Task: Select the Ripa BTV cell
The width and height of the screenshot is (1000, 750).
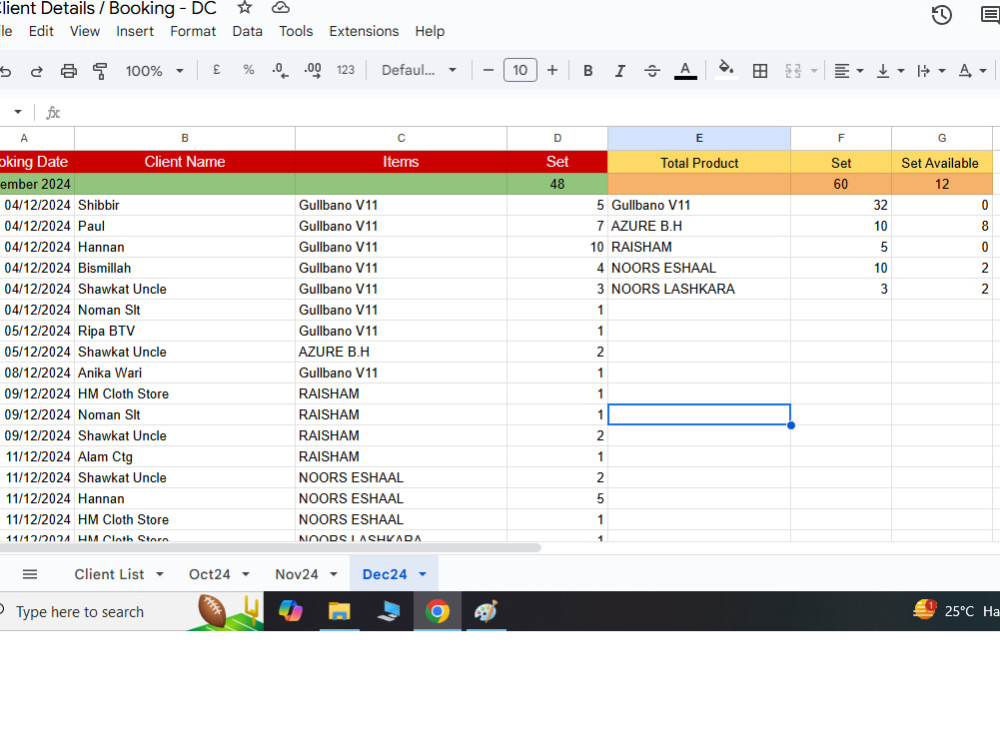Action: [184, 330]
